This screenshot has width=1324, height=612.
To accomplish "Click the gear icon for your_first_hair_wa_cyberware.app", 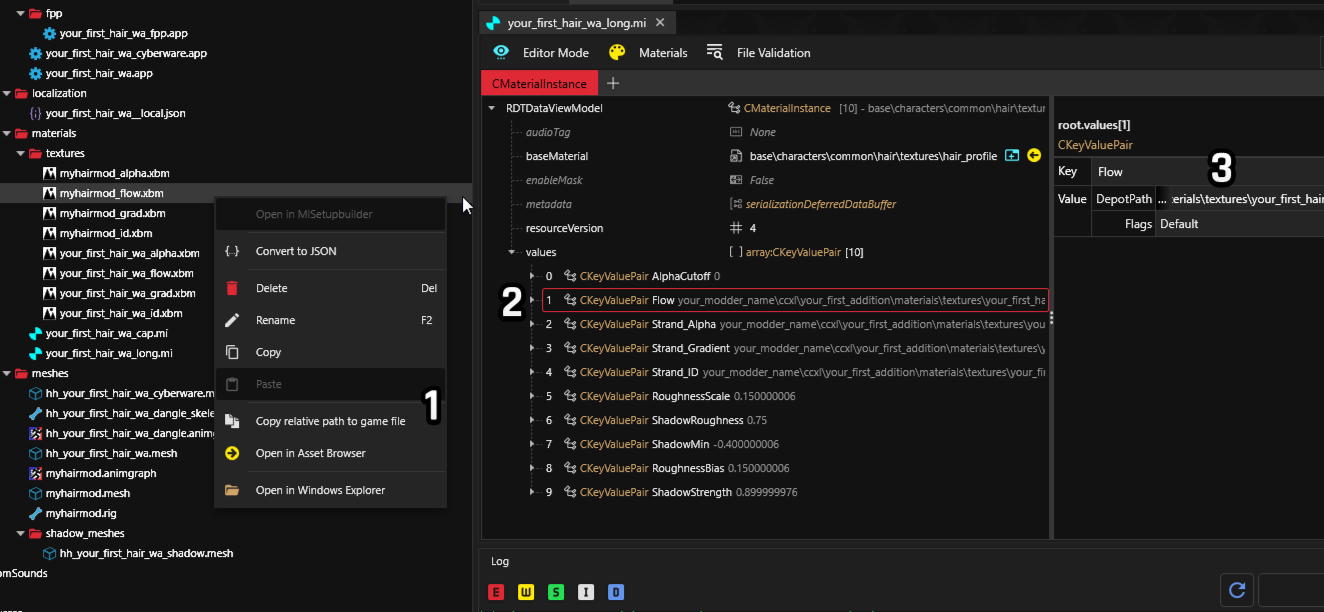I will pos(35,53).
